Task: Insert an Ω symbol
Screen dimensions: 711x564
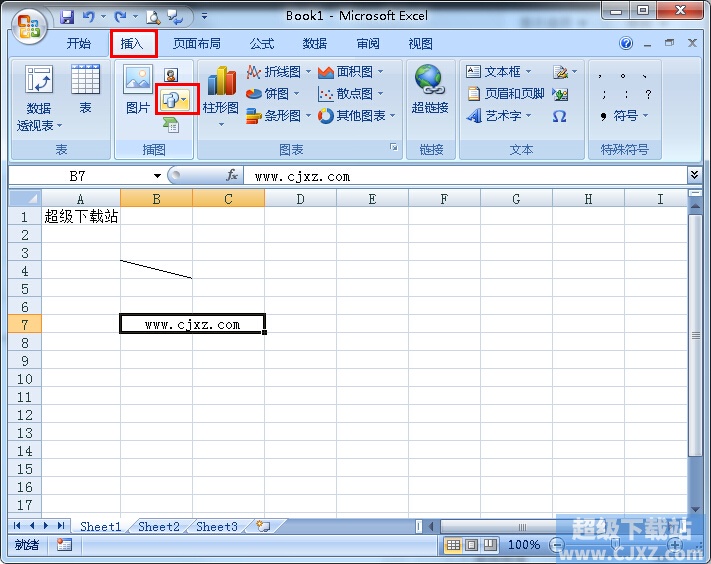Action: 560,117
